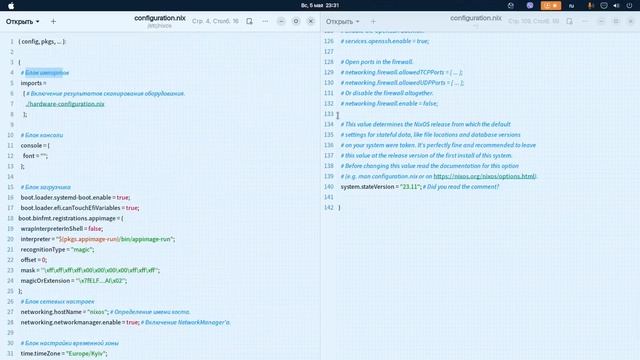
Task: Open the three-dots menu in right window
Action: 585,21
